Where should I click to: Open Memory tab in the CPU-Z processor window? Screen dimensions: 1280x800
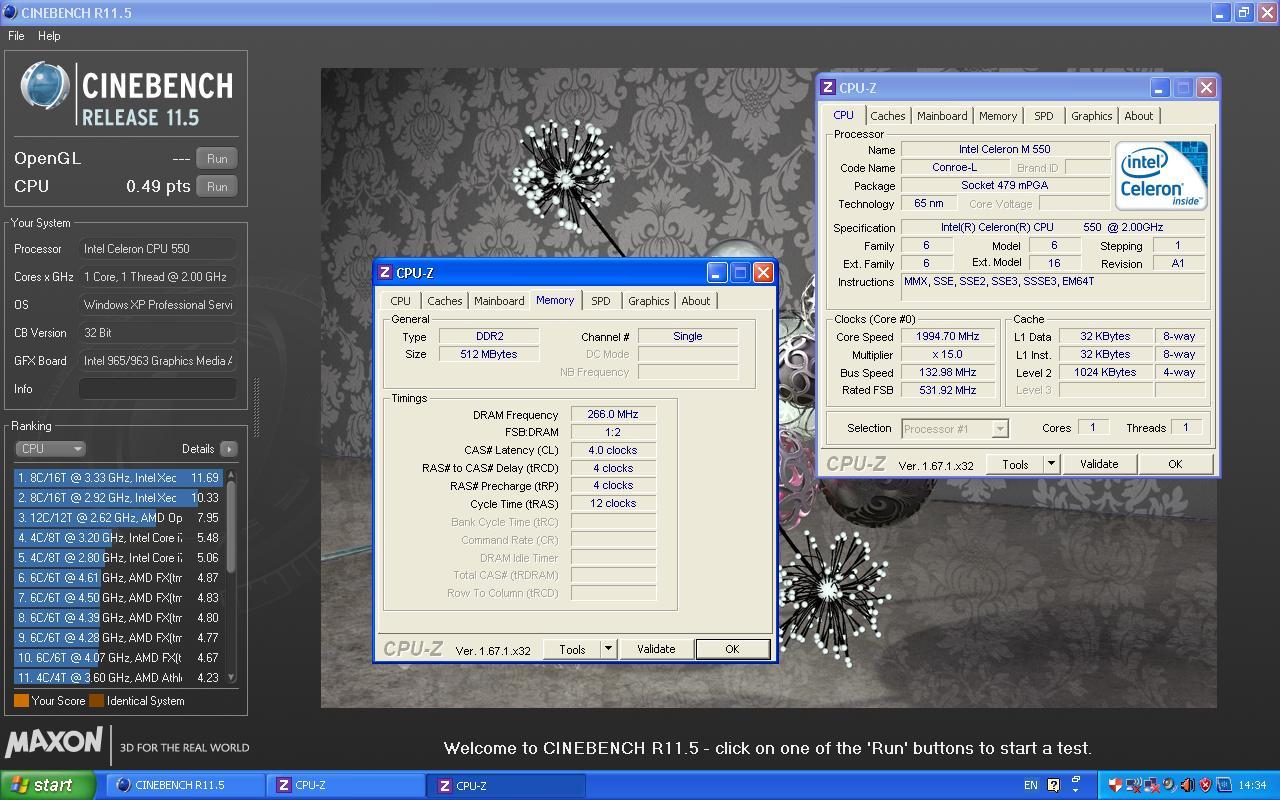coord(998,116)
